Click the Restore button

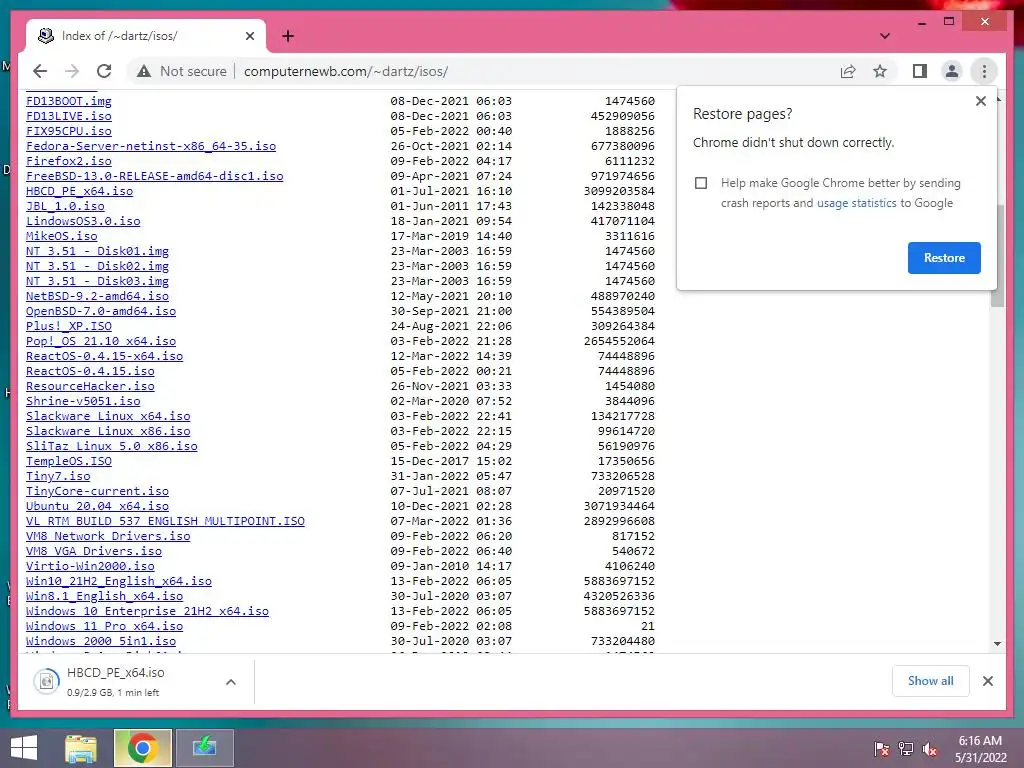coord(944,258)
